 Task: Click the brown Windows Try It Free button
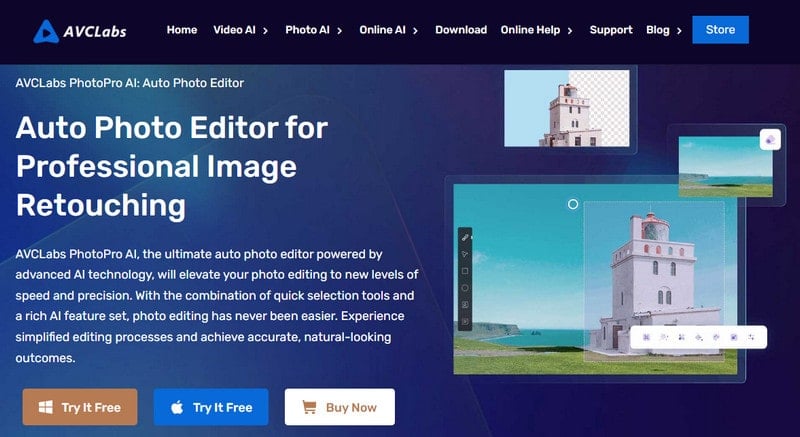point(80,407)
